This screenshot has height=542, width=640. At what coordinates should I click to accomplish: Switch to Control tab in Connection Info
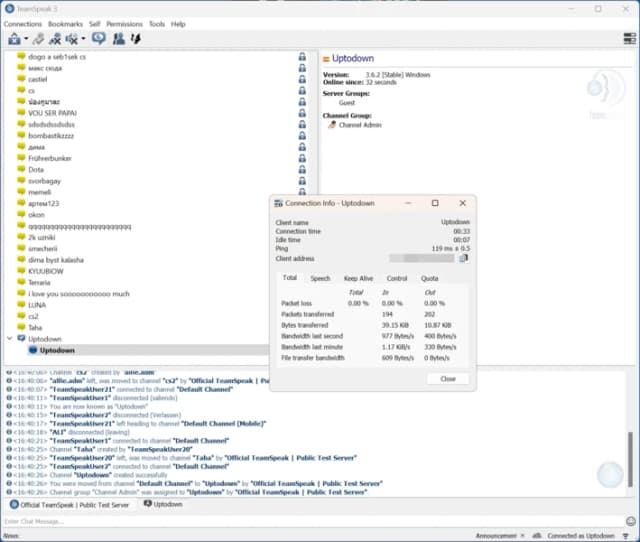tap(397, 278)
